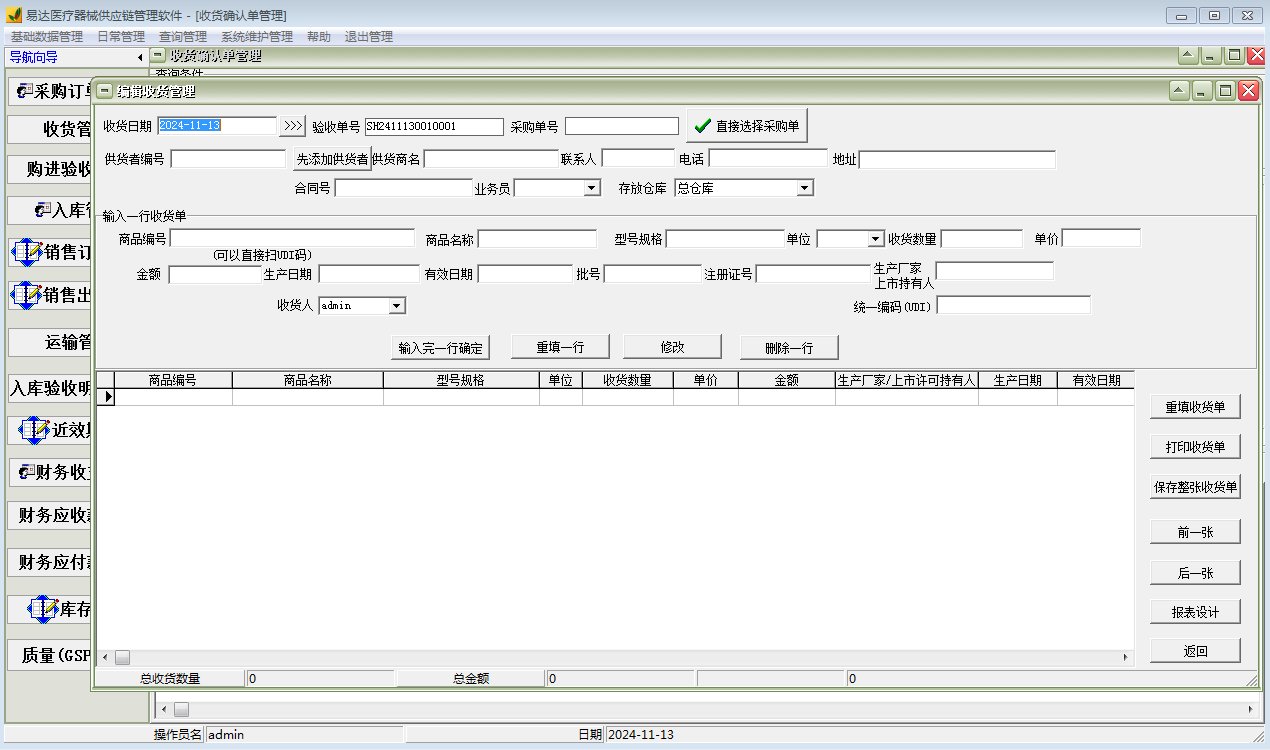Open the 系统维护管理 menu

(257, 37)
